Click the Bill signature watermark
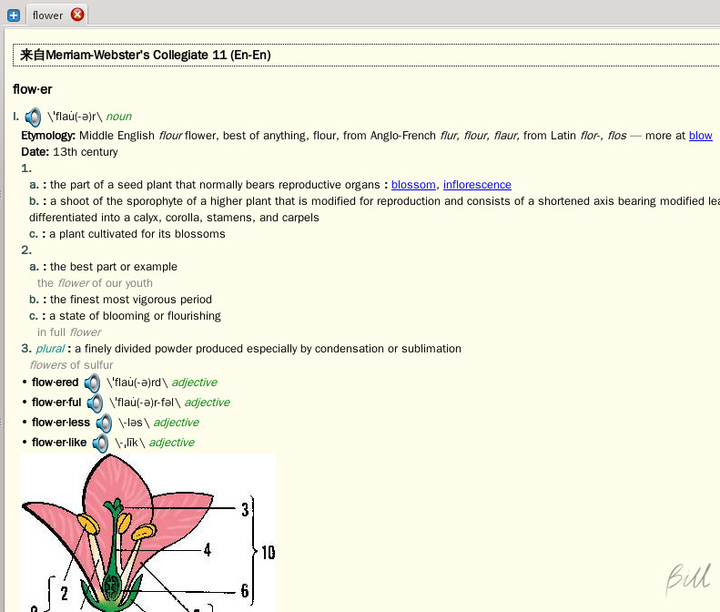This screenshot has height=612, width=720. tap(688, 578)
